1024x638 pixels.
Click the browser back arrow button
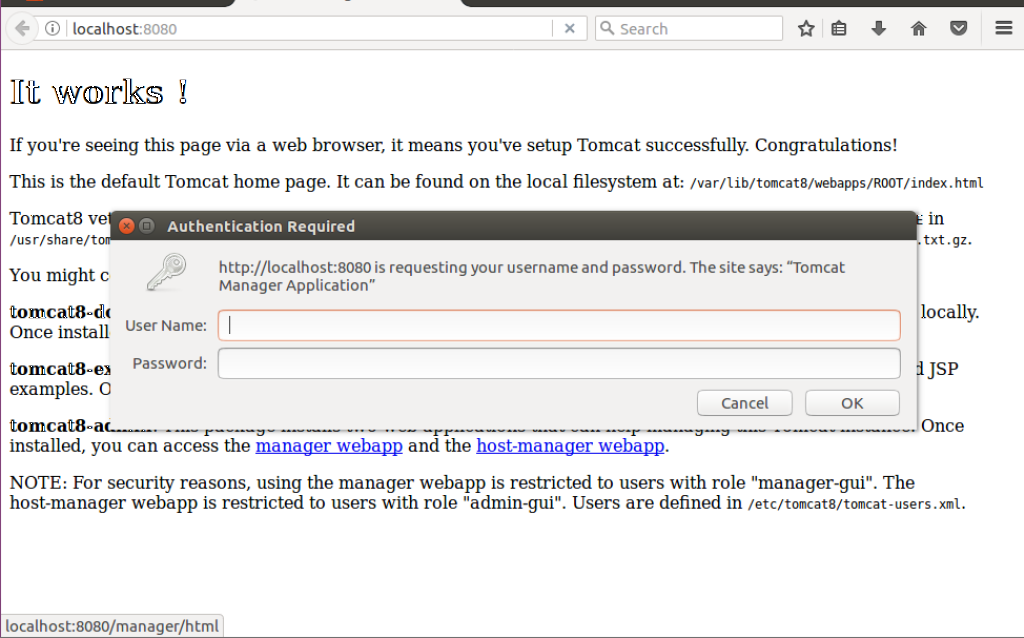pos(21,28)
